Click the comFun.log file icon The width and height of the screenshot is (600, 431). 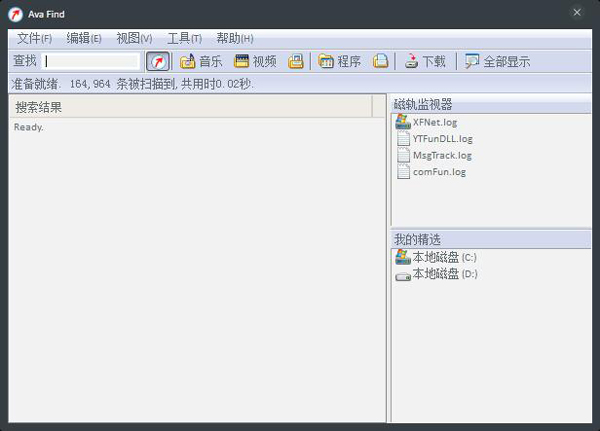pyautogui.click(x=403, y=171)
